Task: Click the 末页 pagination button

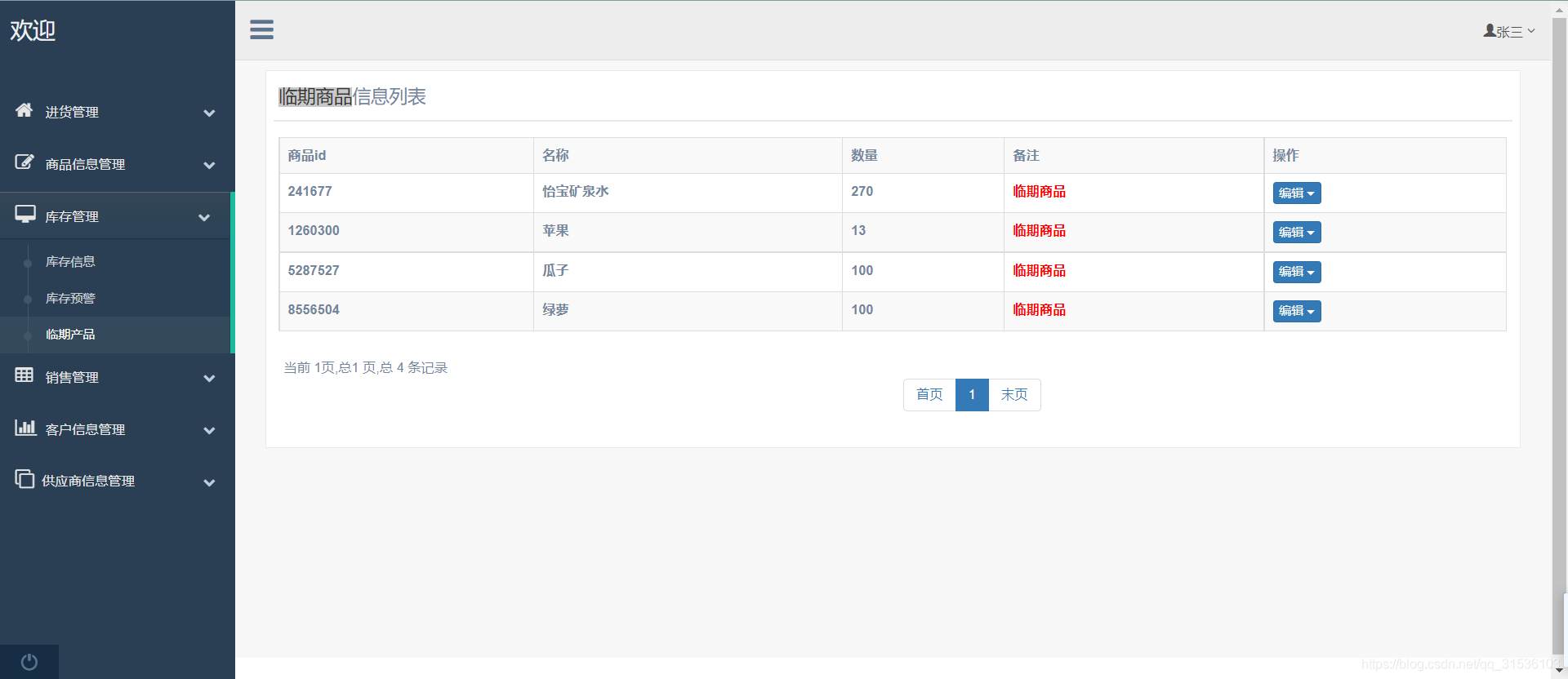Action: pyautogui.click(x=1014, y=395)
